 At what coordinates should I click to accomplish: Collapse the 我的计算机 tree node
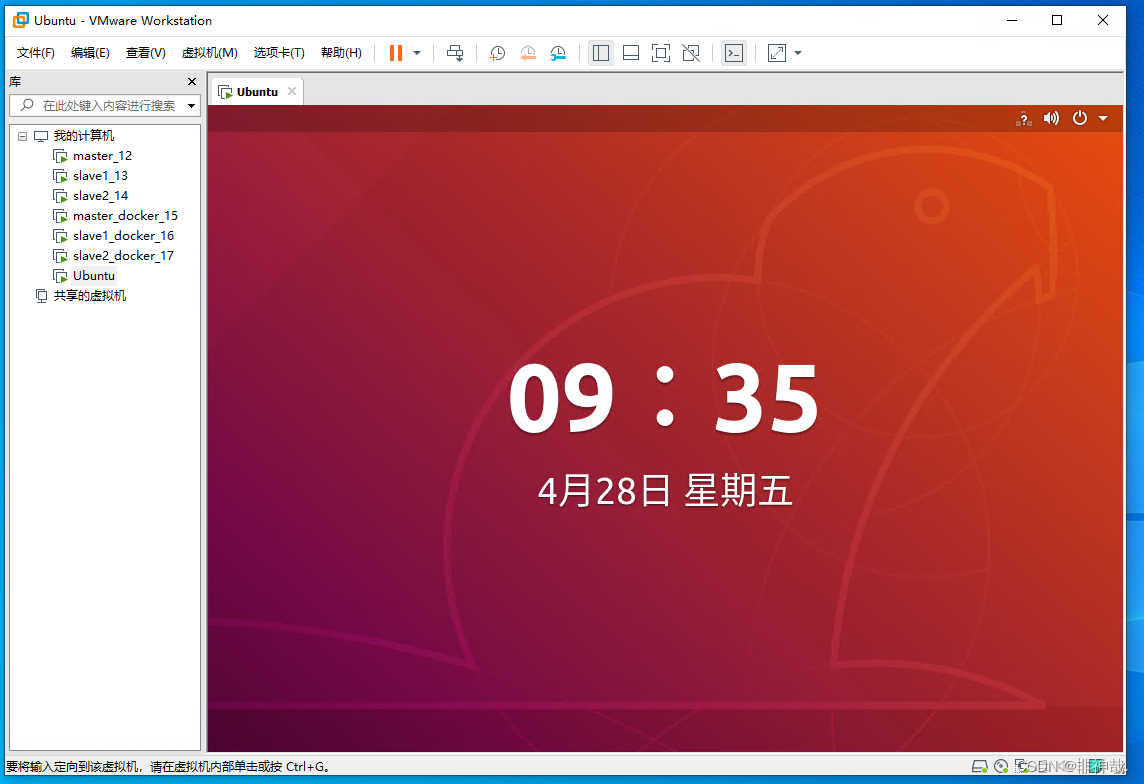[23, 136]
